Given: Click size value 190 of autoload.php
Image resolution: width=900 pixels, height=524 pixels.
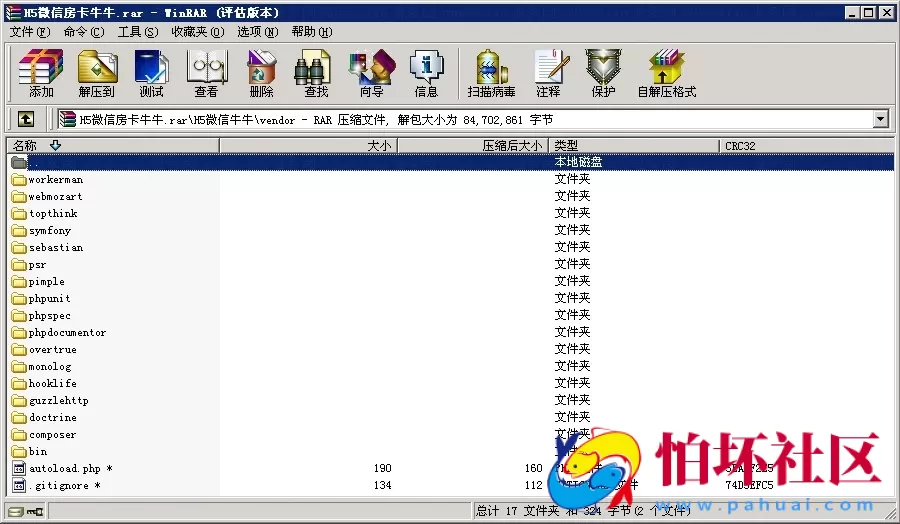Looking at the screenshot, I should click(x=382, y=468).
